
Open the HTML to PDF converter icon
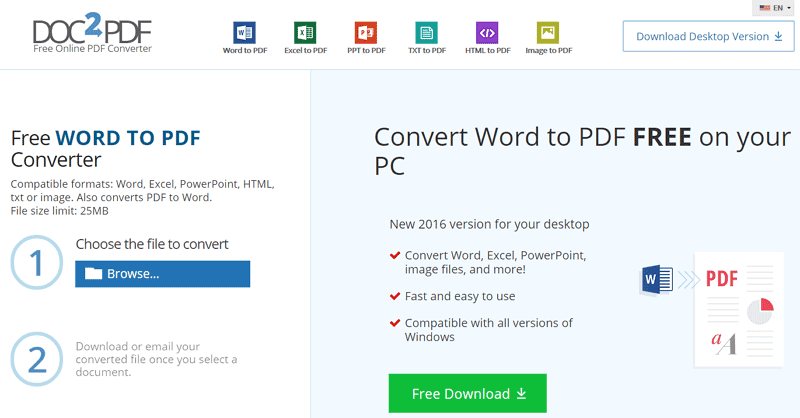coord(487,33)
